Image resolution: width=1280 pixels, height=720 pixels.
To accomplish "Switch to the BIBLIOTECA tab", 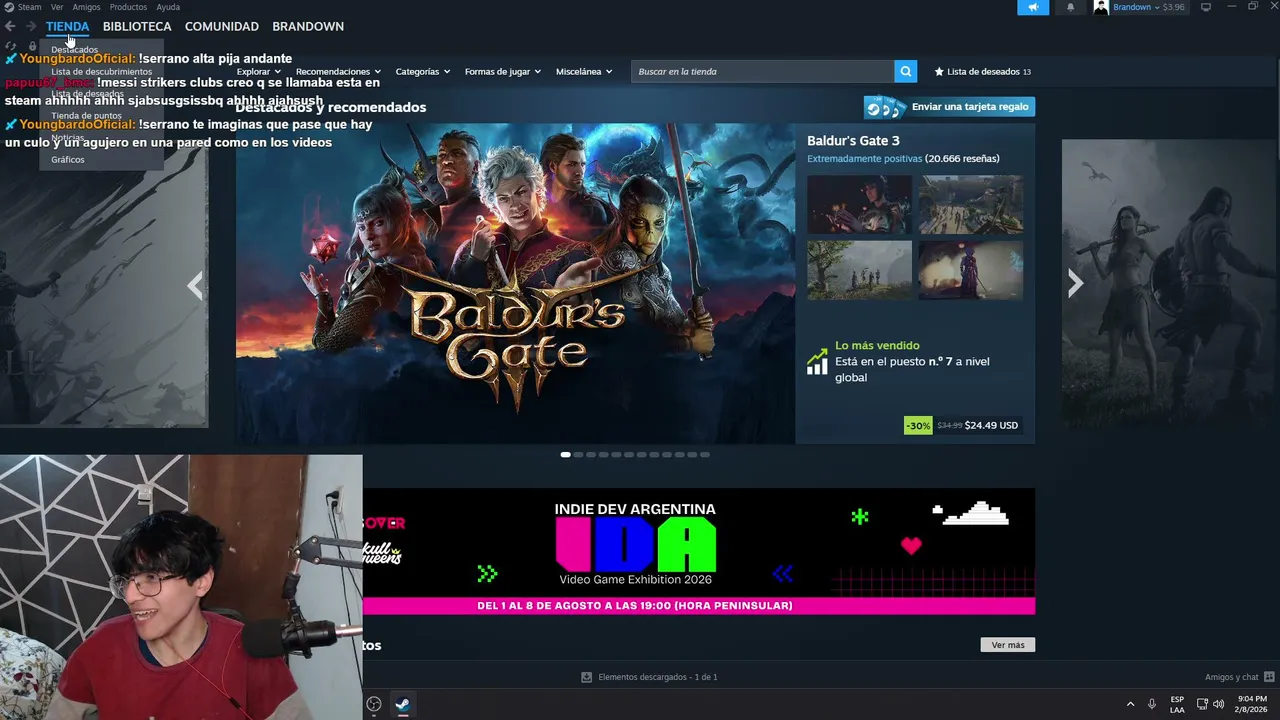I will coord(137,26).
